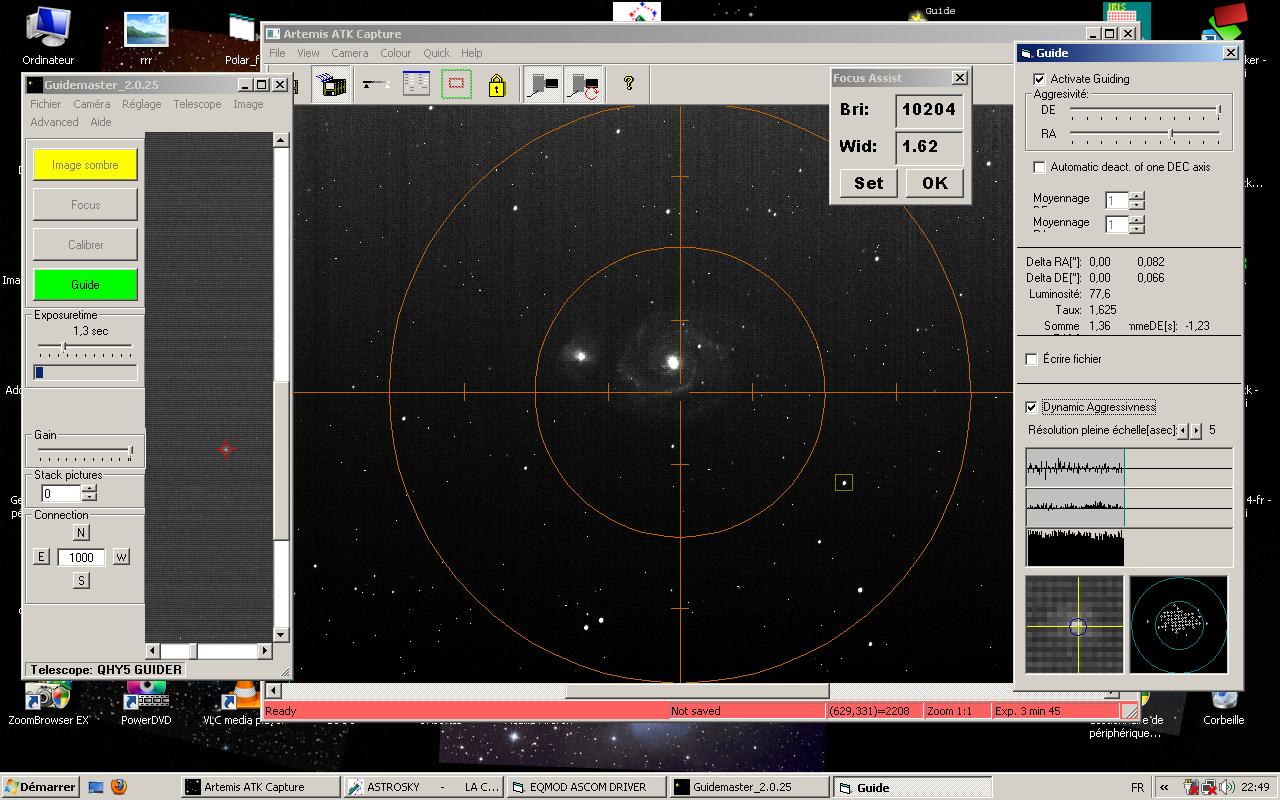Open the View menu in Artemis
The image size is (1280, 800).
(308, 53)
